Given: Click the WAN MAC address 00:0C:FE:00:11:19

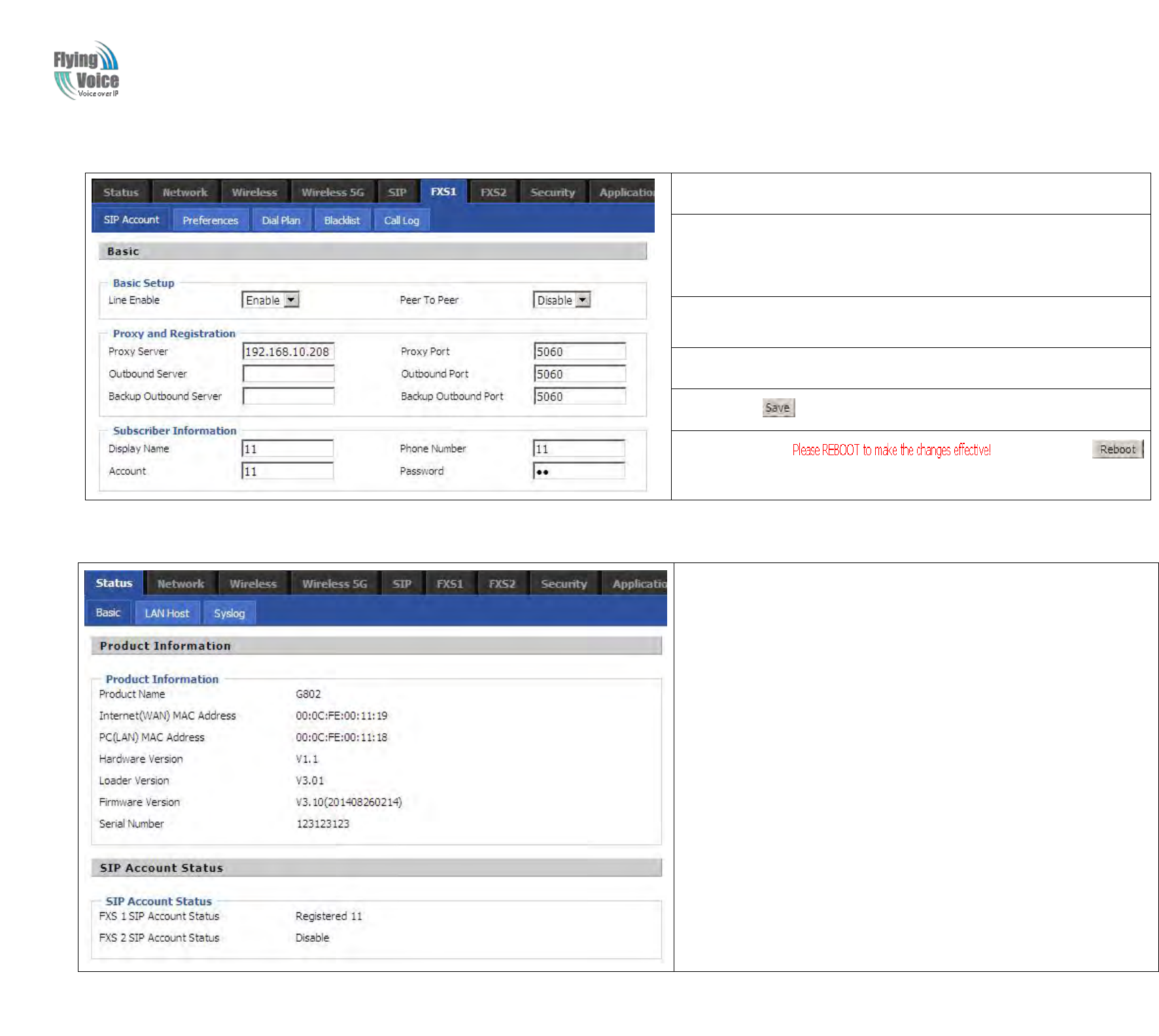Looking at the screenshot, I should [x=341, y=716].
